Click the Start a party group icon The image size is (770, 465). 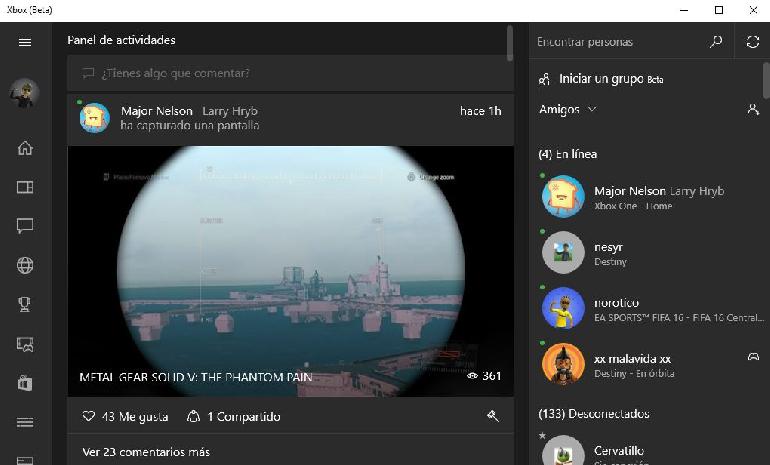point(544,79)
